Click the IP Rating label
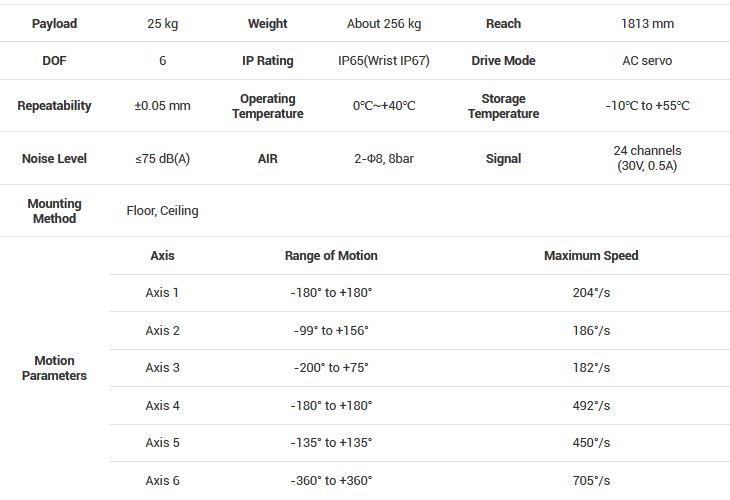730x500 pixels. 268,61
